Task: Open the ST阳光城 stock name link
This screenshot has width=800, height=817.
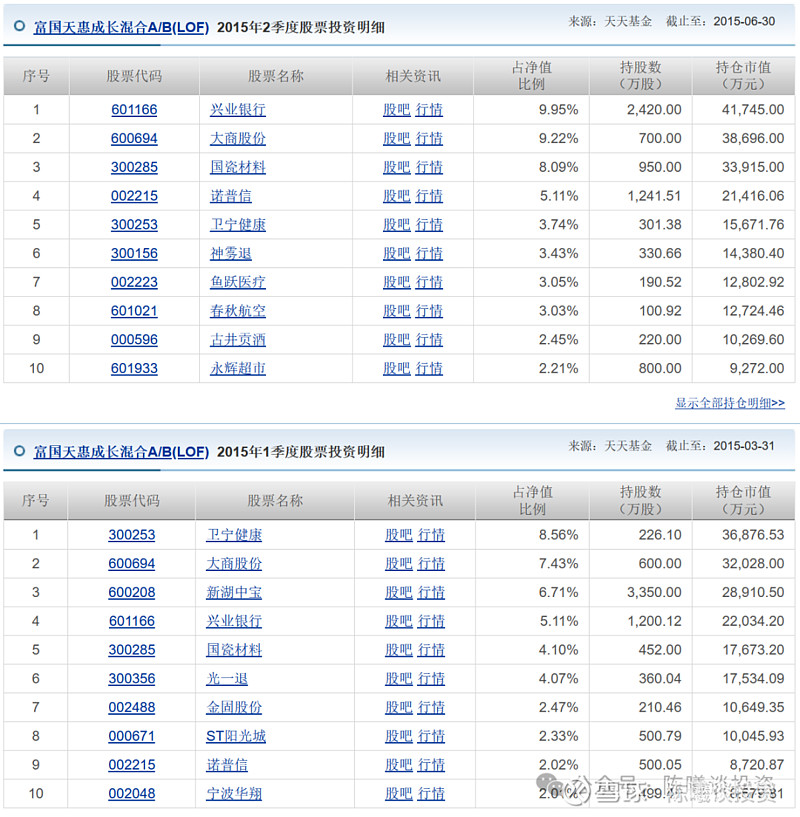Action: 236,736
